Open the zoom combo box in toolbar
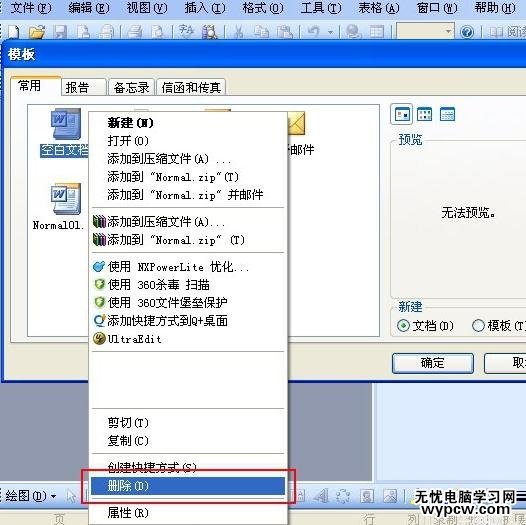526x525 pixels. point(425,32)
